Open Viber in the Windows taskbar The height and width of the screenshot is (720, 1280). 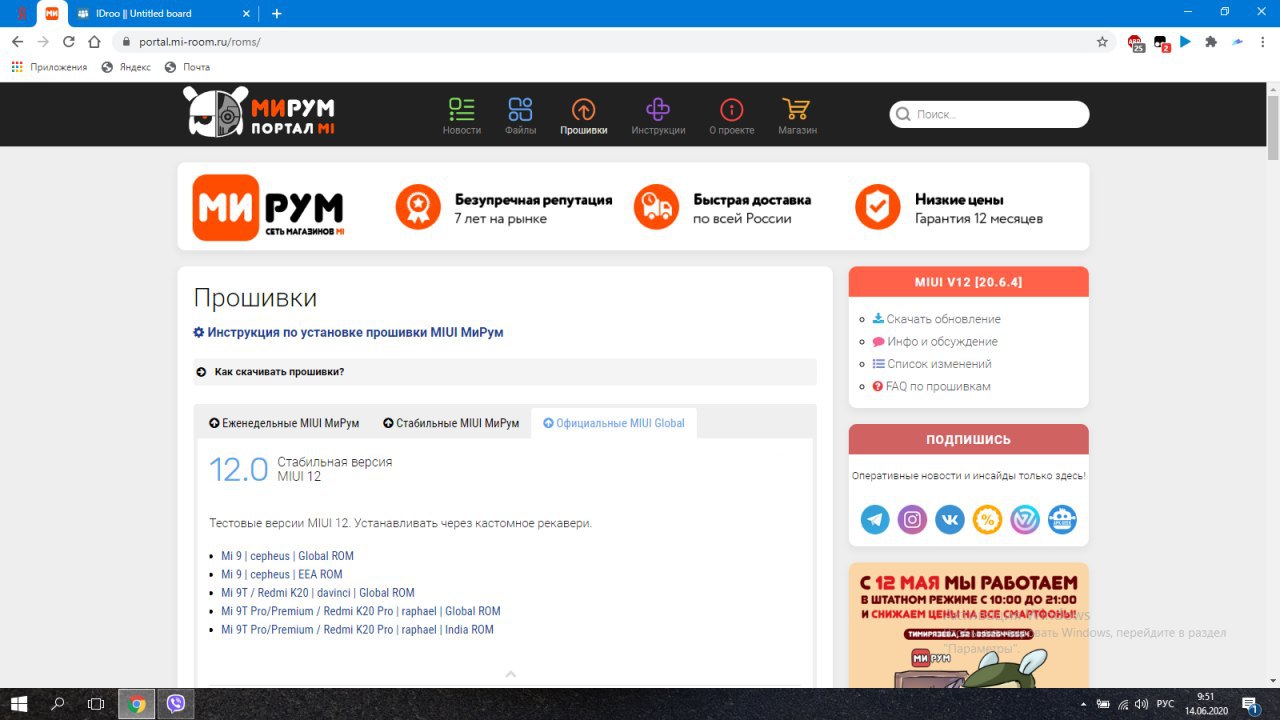point(176,704)
